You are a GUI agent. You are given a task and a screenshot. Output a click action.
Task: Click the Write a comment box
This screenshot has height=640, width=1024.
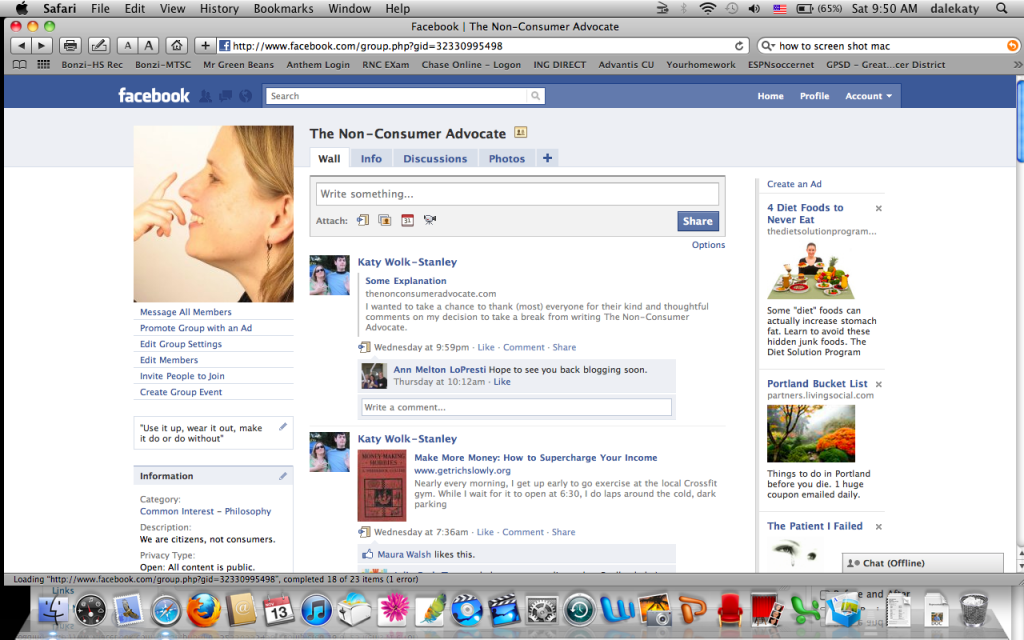pyautogui.click(x=516, y=408)
